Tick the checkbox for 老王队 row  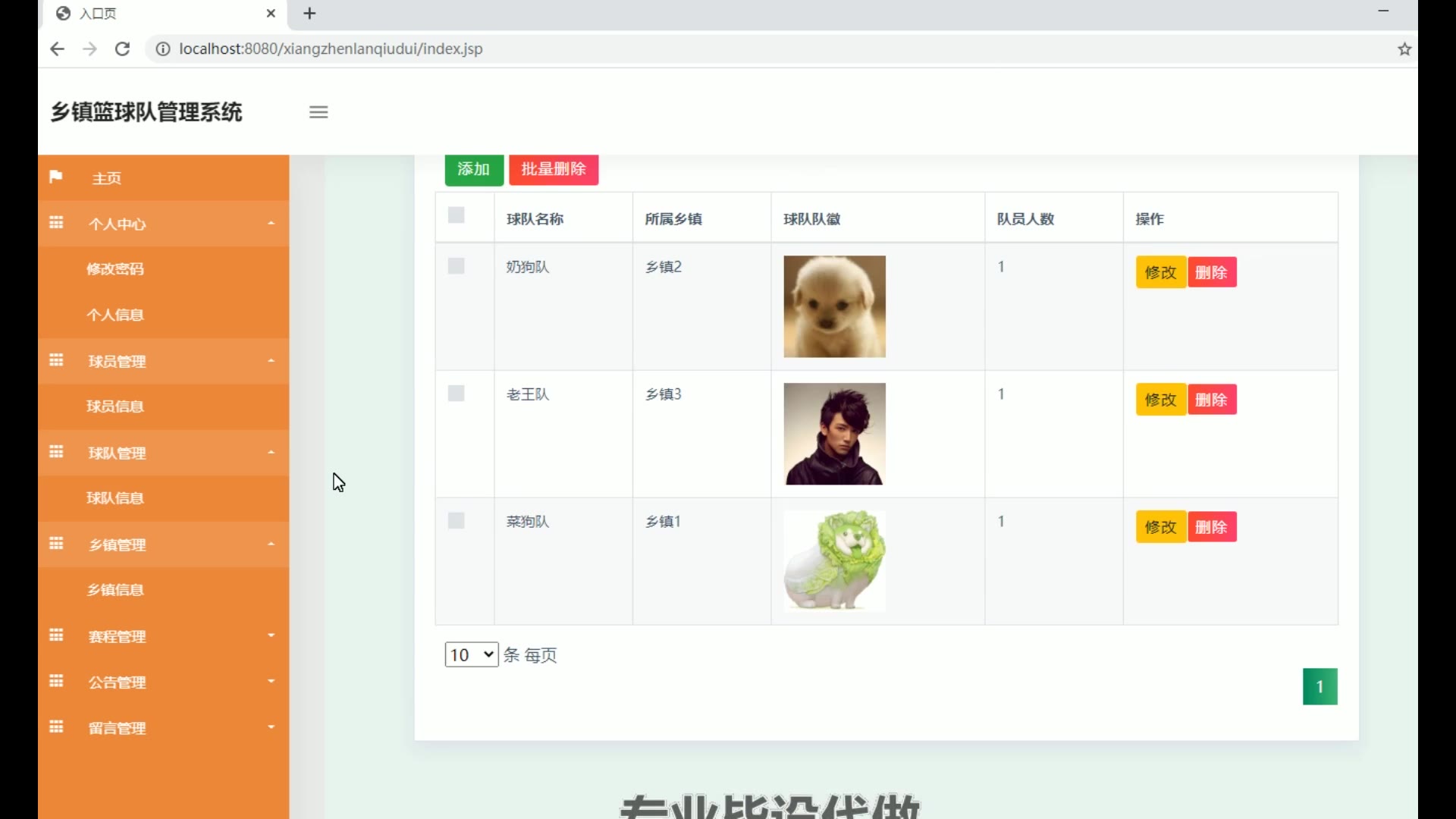click(456, 394)
